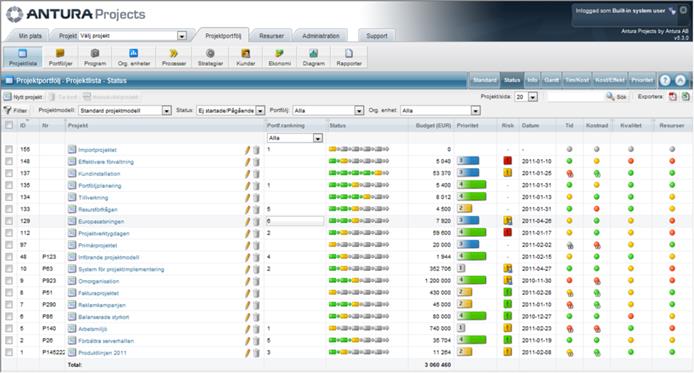Screen dimensions: 694x373
Task: Tick the checkbox for Produktlinjen 2011
Action: [x=9, y=353]
